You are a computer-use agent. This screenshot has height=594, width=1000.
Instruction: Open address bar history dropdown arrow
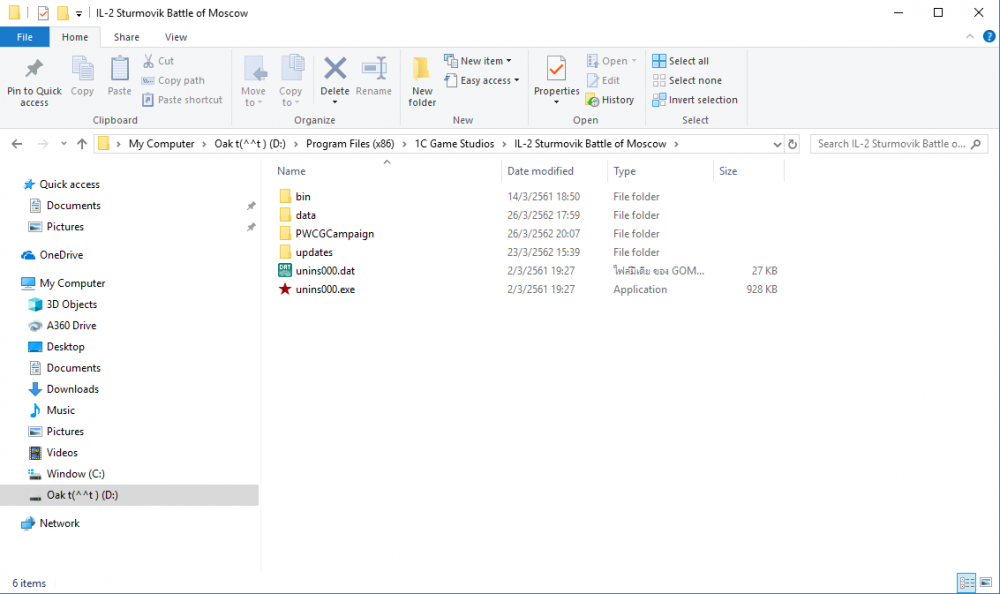click(777, 144)
